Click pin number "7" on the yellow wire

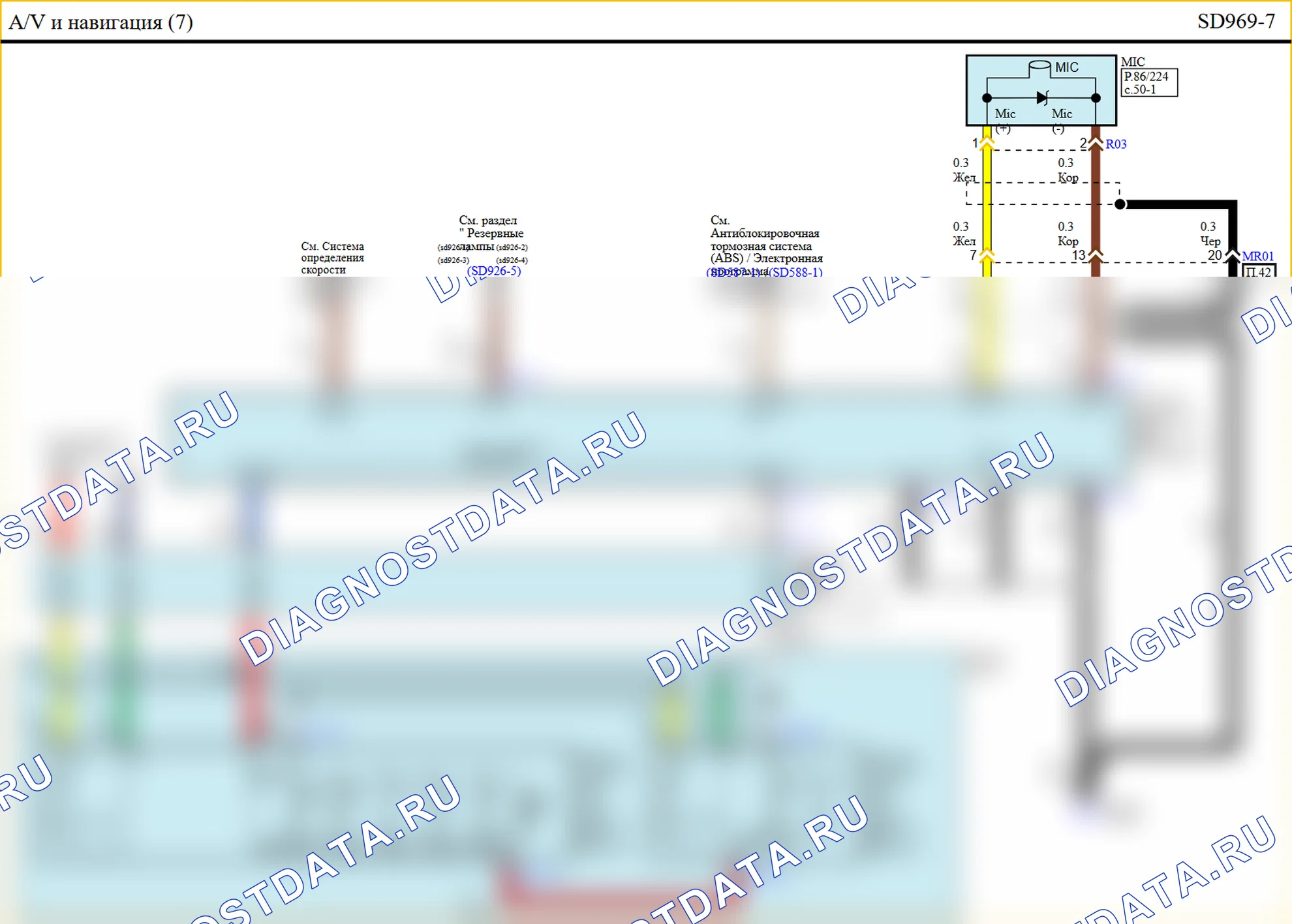(973, 255)
